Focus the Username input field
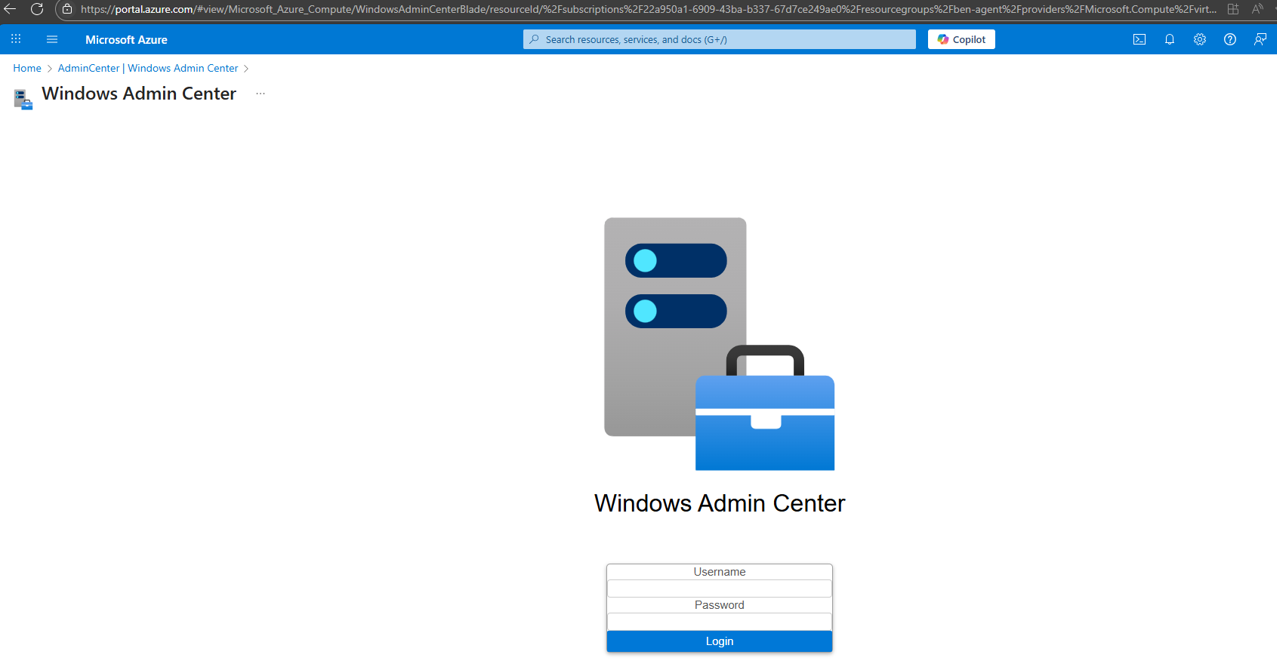This screenshot has width=1277, height=670. [x=719, y=589]
